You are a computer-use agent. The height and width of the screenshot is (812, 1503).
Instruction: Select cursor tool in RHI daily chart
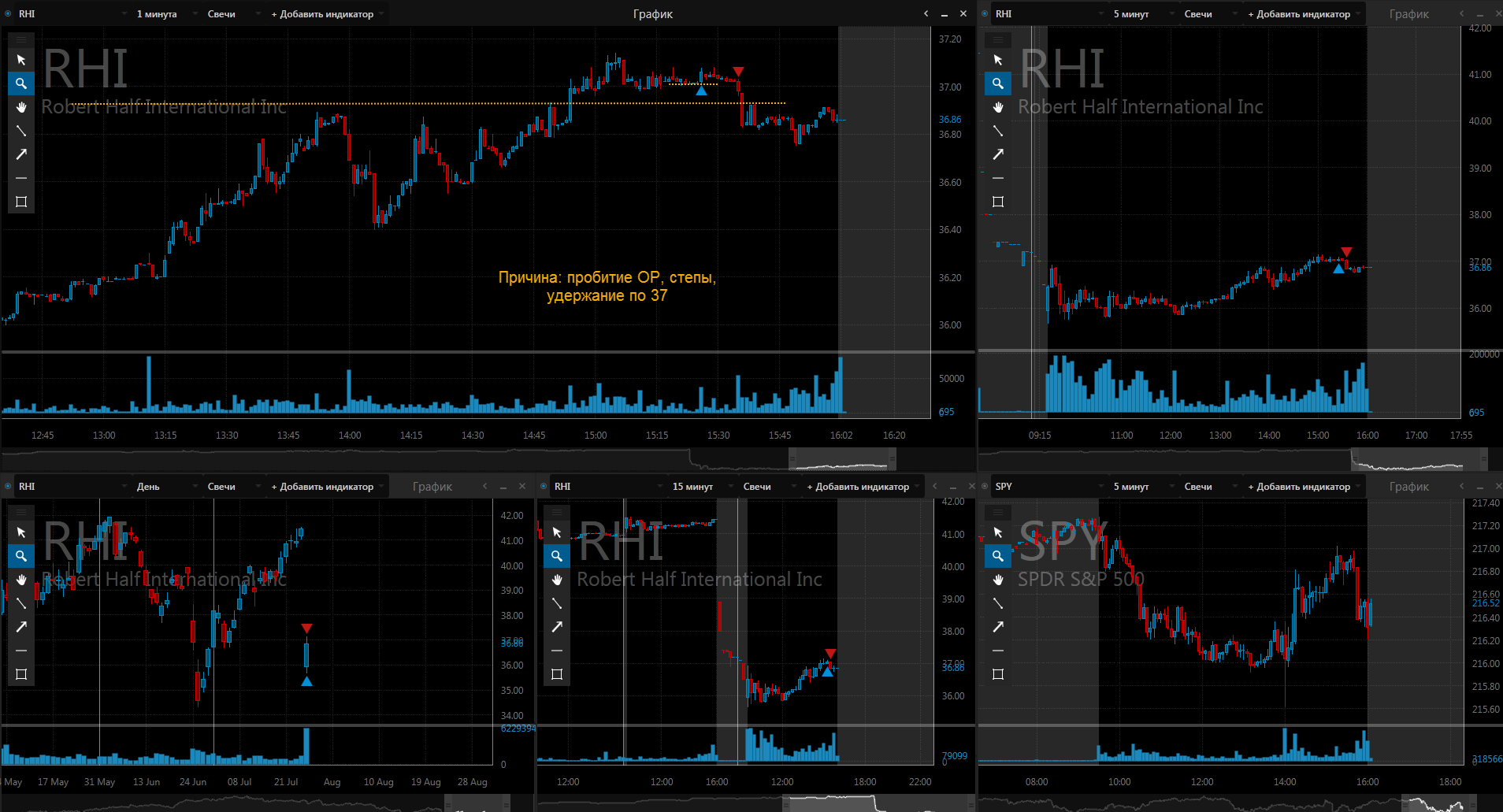click(21, 532)
